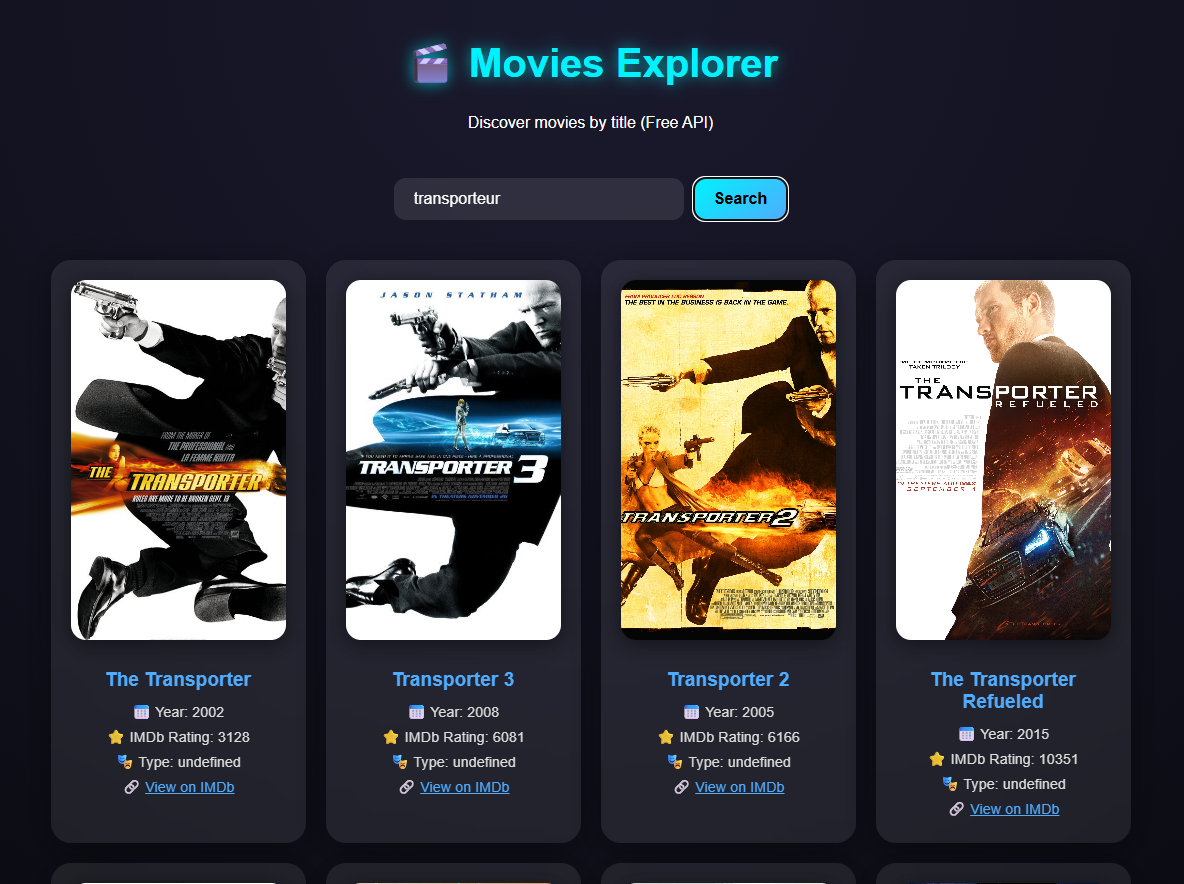Click the bookmark icon beside Type undefined on Transporter 3

coord(399,762)
